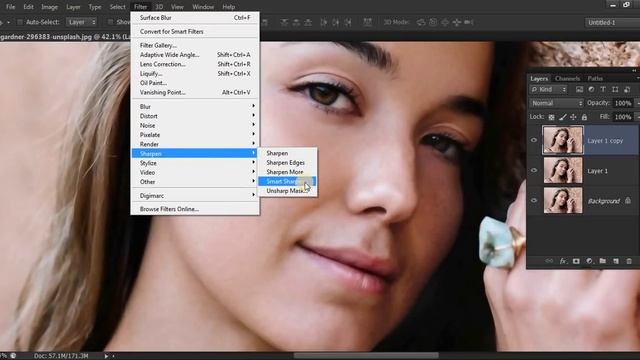Select Background layer thumbnail
The height and width of the screenshot is (360, 640).
click(x=563, y=200)
